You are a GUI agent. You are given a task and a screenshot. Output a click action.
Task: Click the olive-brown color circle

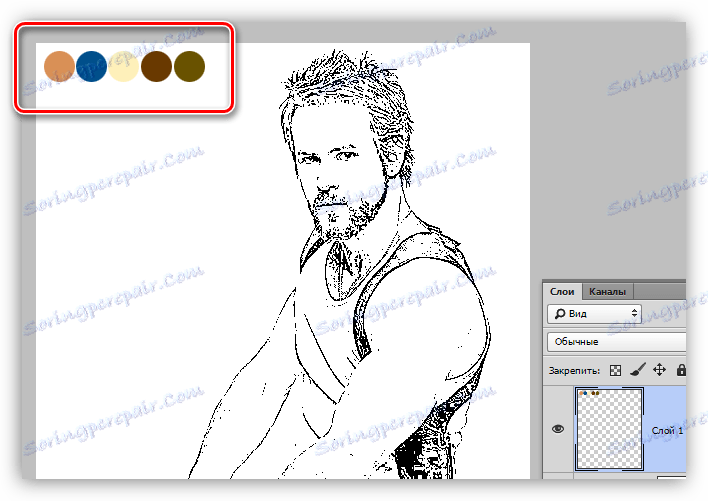tap(190, 66)
